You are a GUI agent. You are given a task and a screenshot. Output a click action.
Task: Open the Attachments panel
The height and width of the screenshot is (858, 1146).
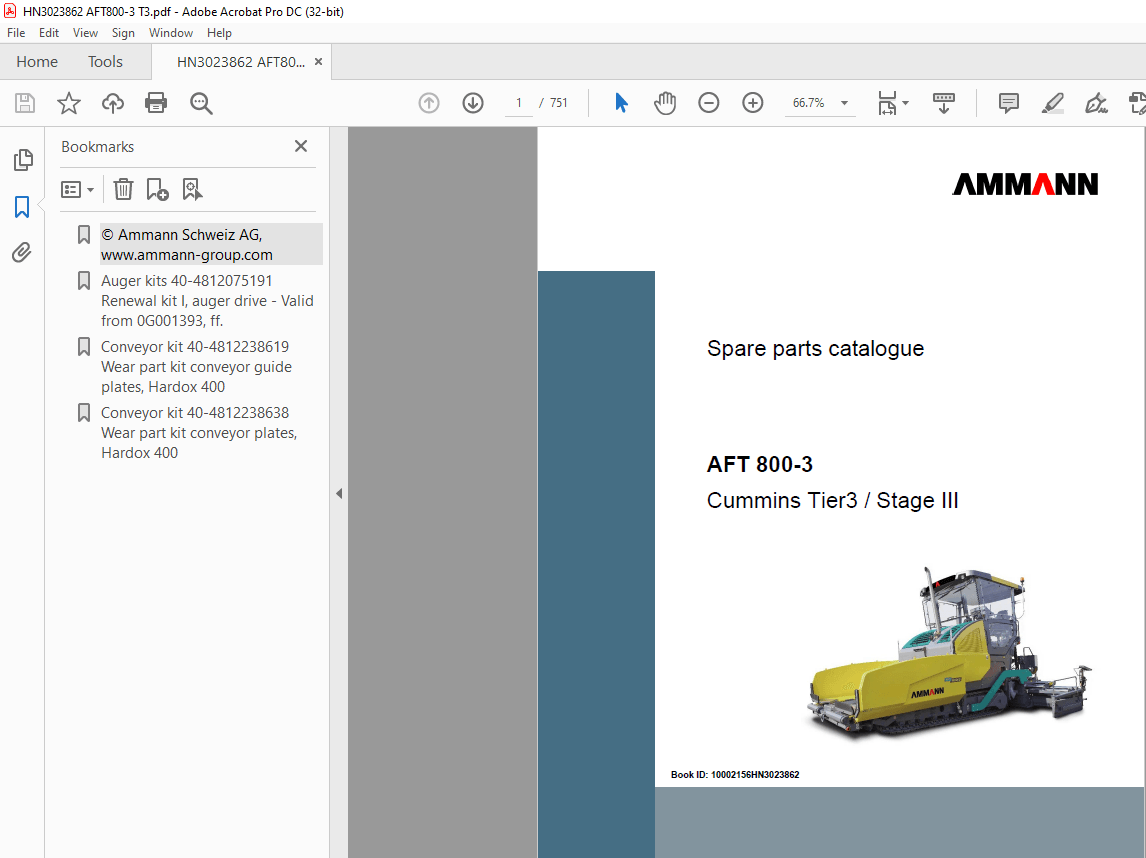coord(23,252)
